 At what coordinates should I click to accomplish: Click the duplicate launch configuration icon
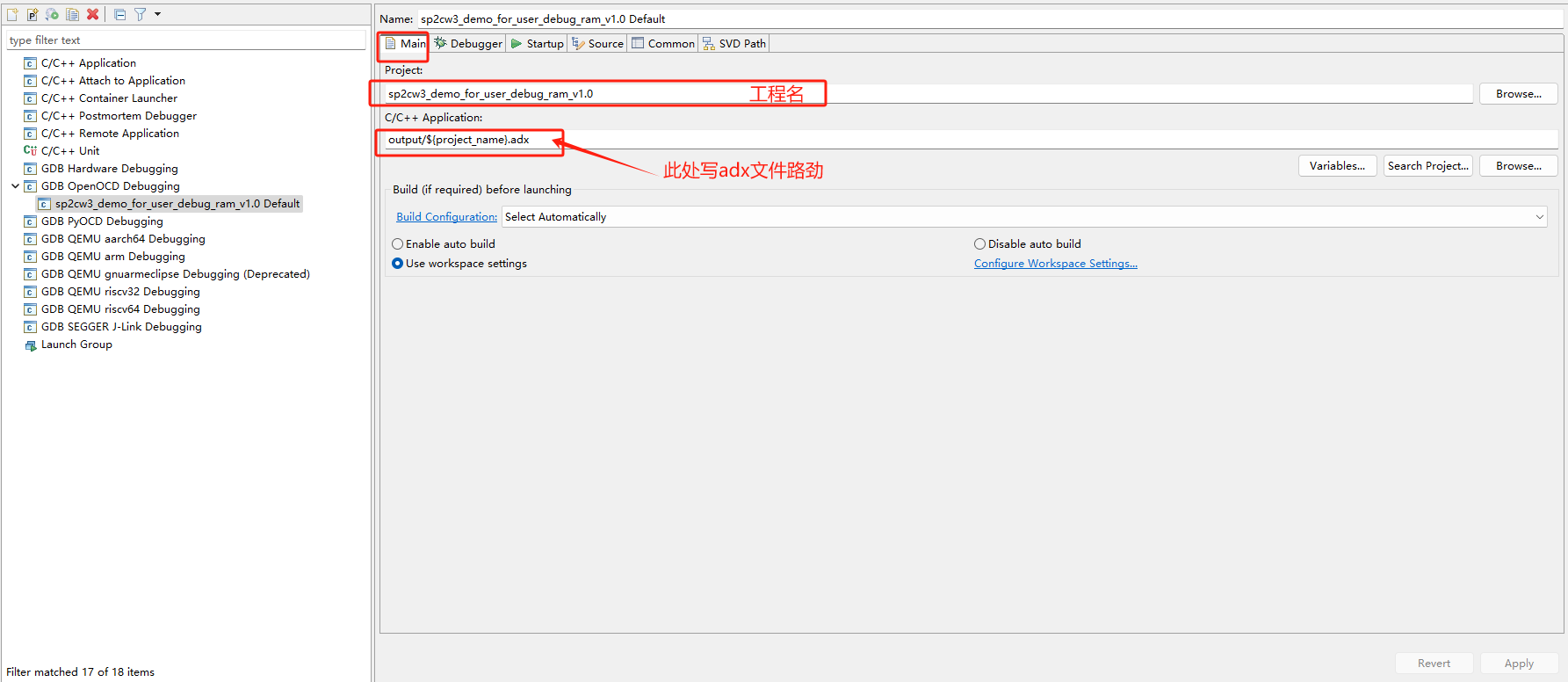point(72,14)
